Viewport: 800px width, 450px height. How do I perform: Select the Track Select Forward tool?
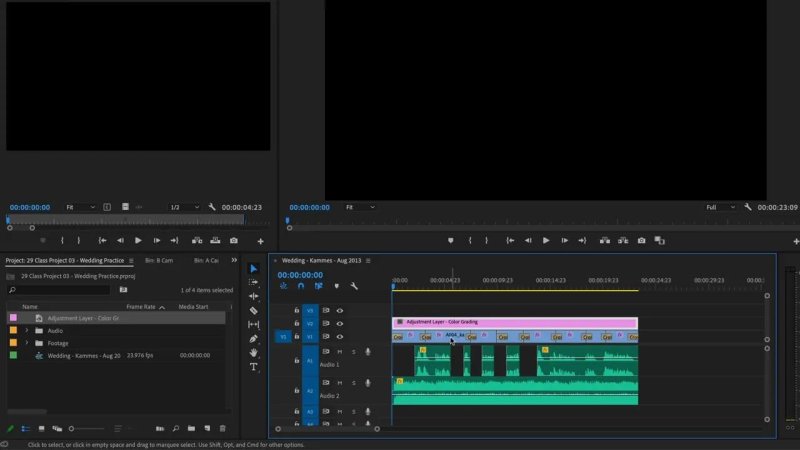point(254,282)
